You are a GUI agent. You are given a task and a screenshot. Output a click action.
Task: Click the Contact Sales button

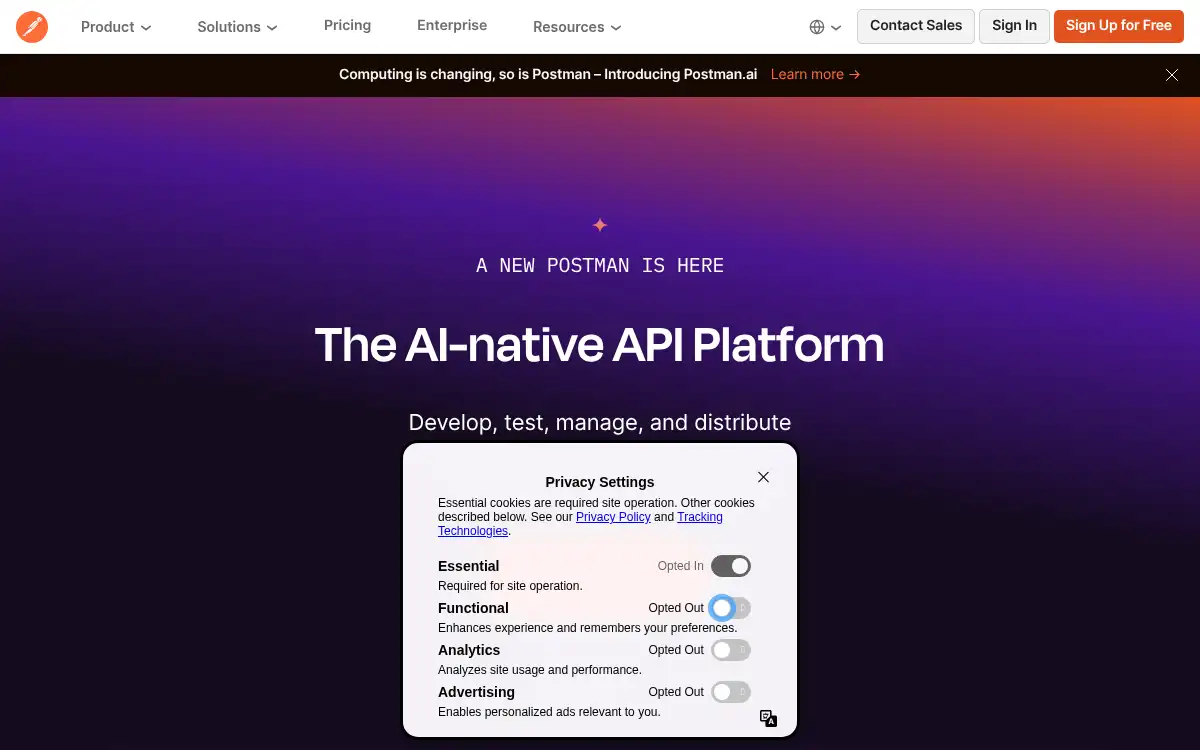pos(916,26)
